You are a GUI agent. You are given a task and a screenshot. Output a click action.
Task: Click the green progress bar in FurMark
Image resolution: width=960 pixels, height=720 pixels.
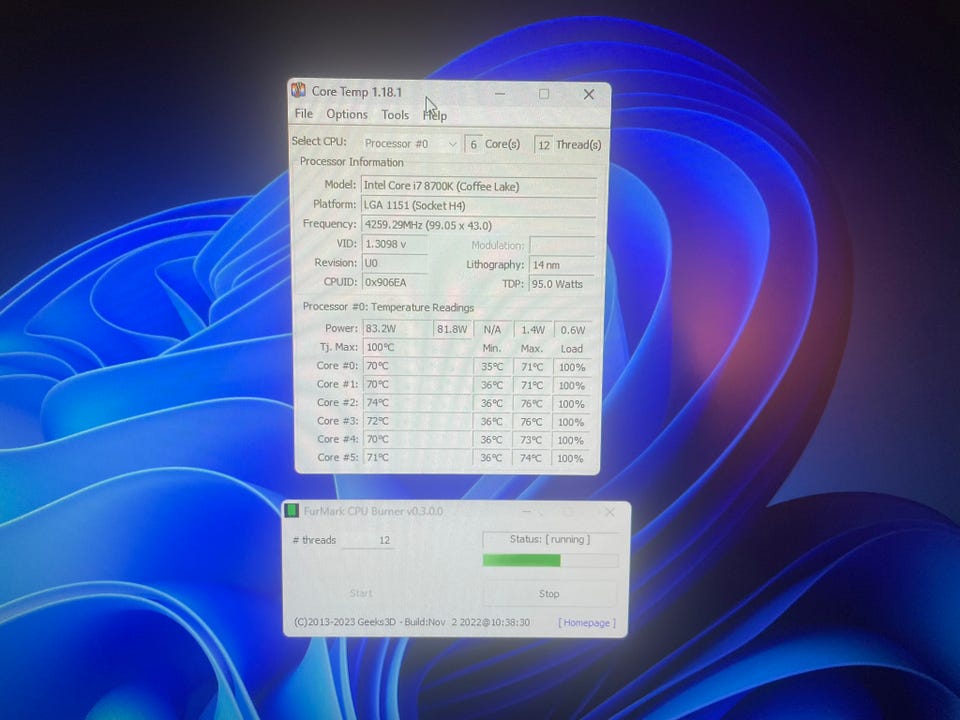[x=550, y=560]
